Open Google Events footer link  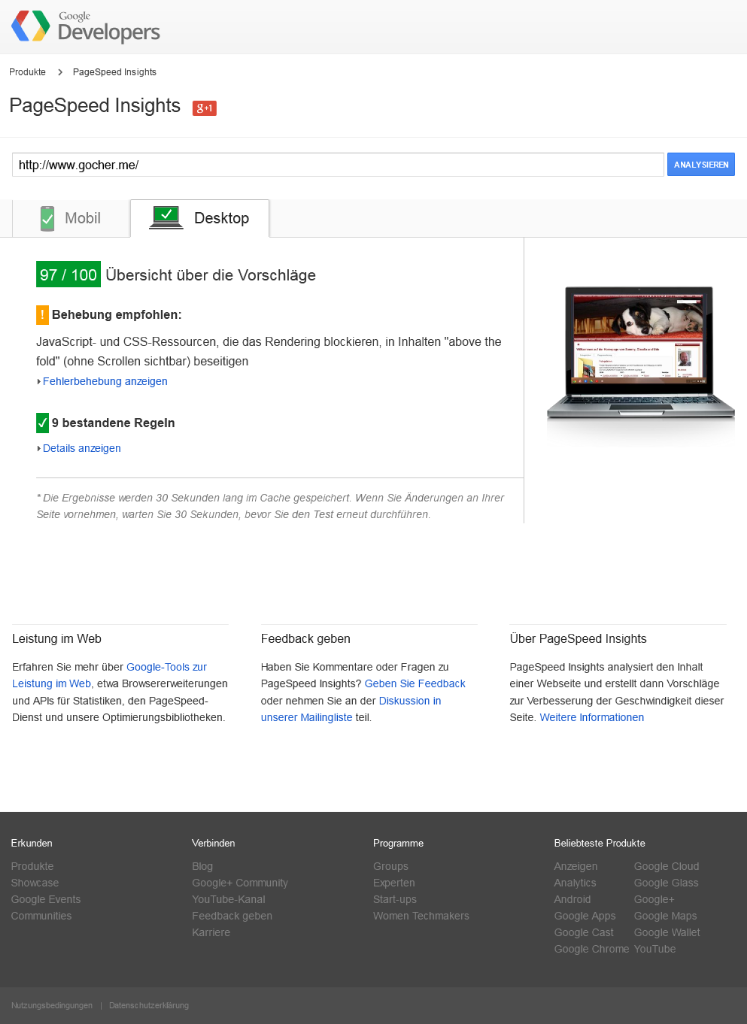point(46,899)
